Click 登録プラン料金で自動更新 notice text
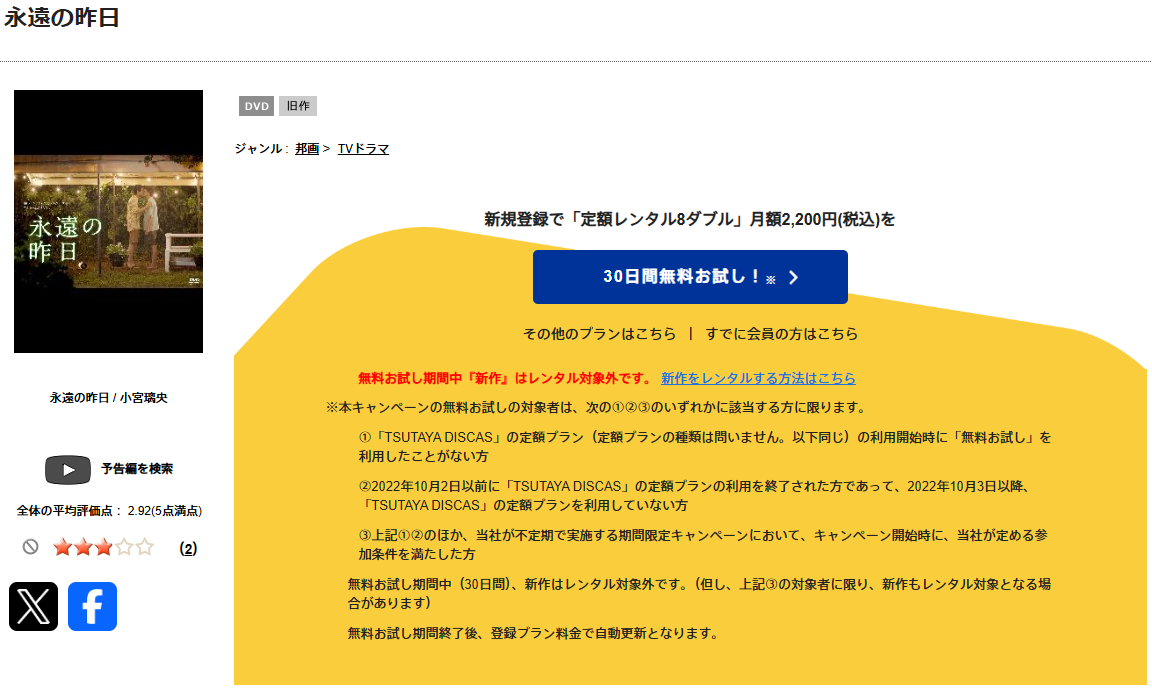 pos(533,633)
